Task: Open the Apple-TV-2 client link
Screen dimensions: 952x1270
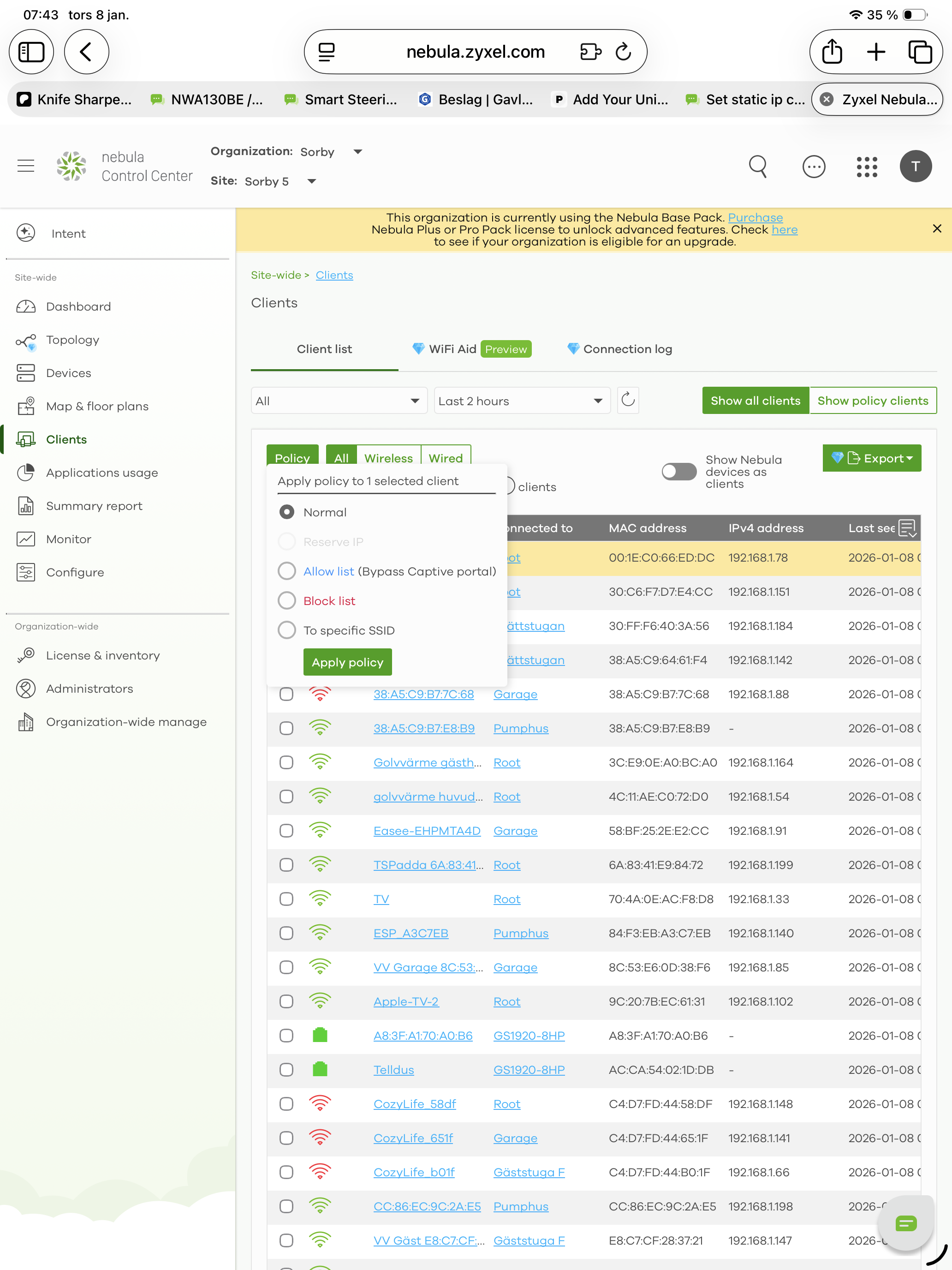Action: click(x=406, y=1001)
